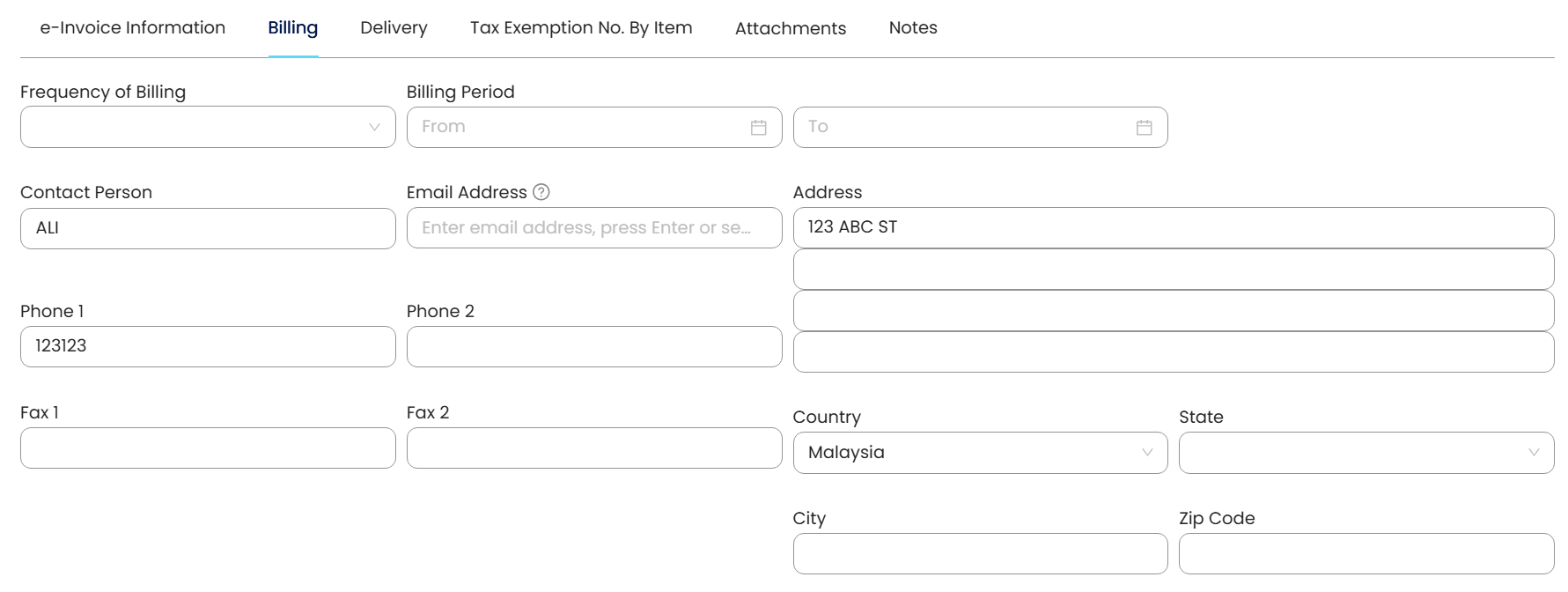Open the Delivery tab
This screenshot has height=592, width=1568.
click(x=394, y=28)
